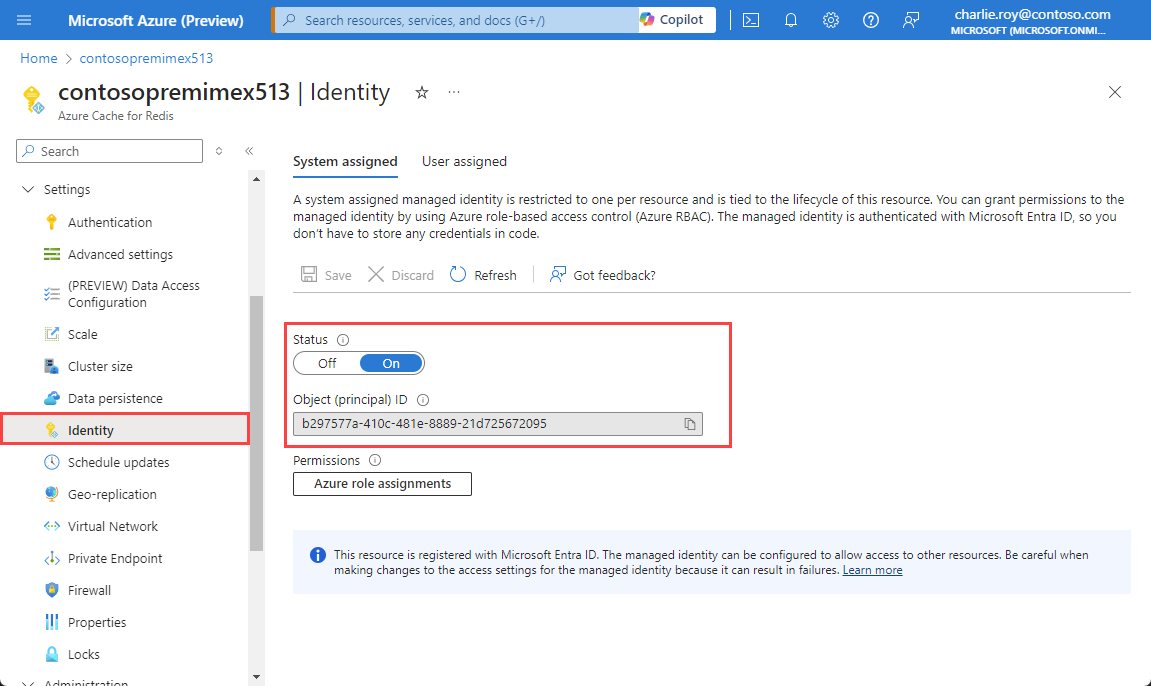Open Cloud Shell from the header

(751, 20)
